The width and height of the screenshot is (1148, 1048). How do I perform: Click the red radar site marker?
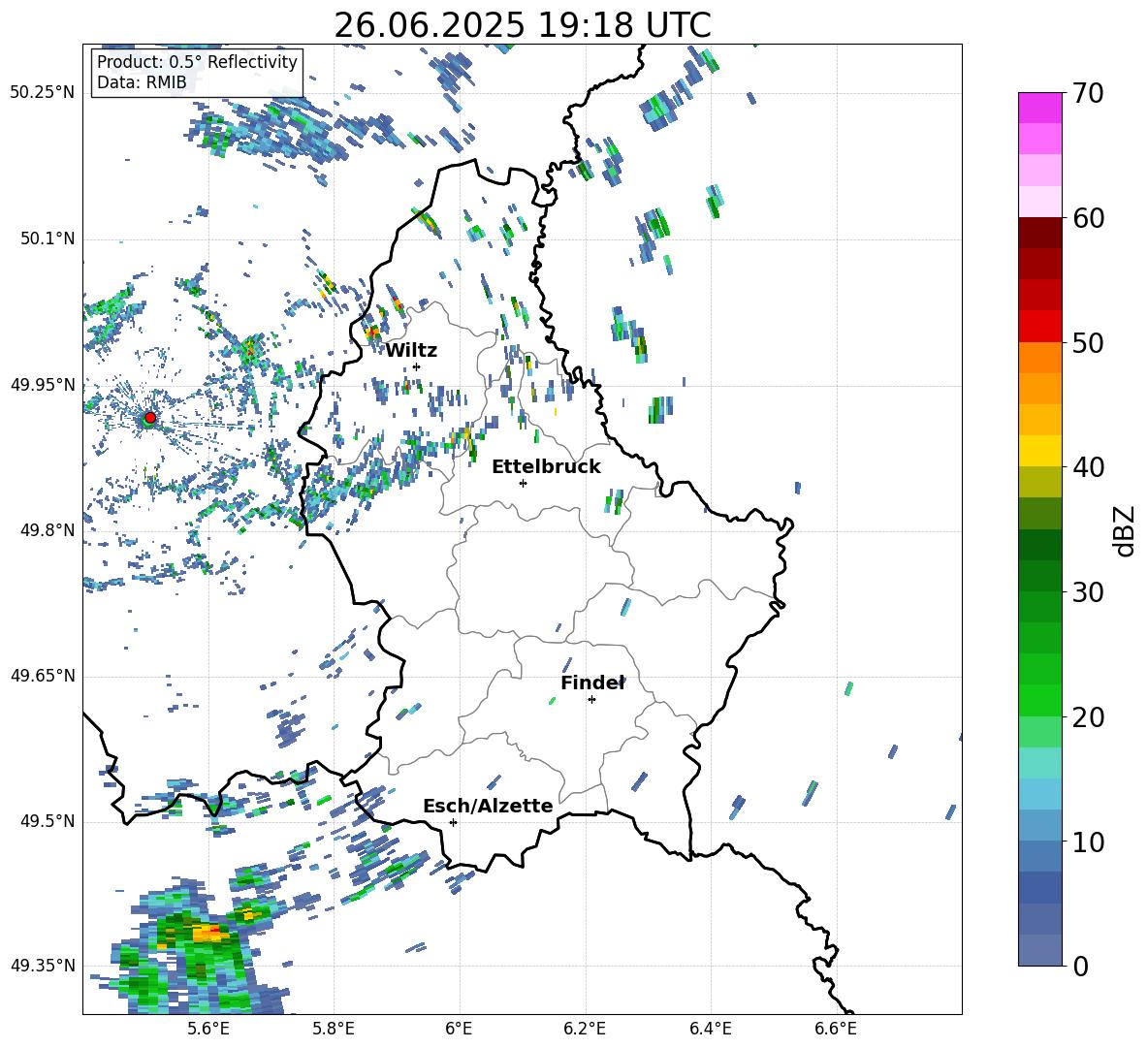150,417
